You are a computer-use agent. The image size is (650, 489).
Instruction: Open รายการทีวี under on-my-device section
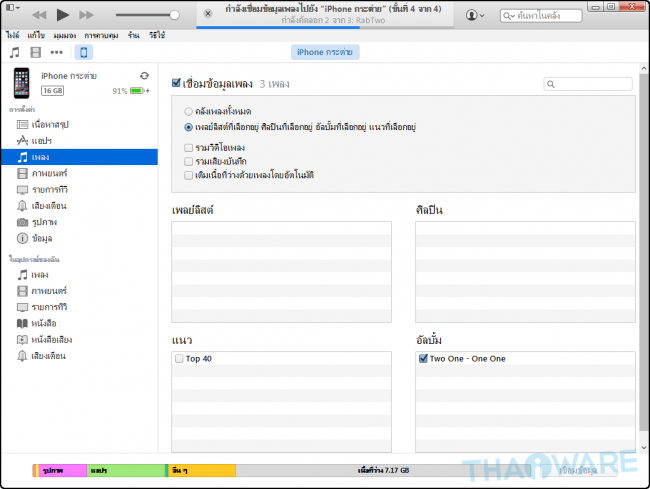pyautogui.click(x=41, y=307)
